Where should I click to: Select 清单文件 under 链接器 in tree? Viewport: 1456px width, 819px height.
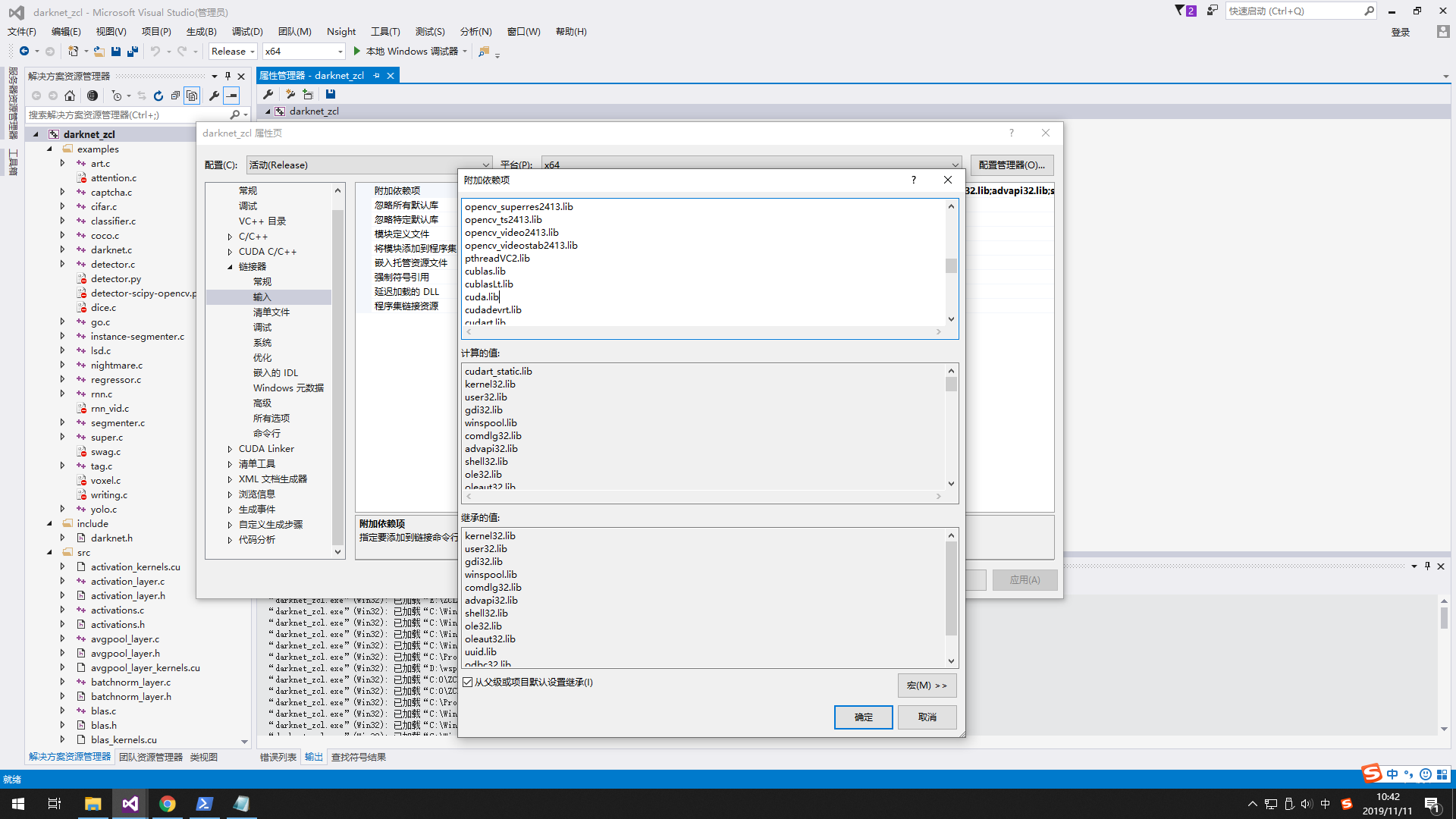(x=271, y=312)
